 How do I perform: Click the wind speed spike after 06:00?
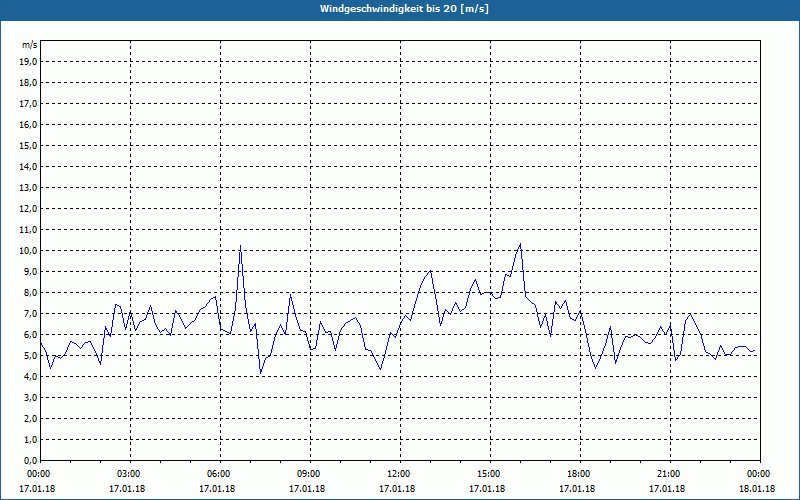(x=240, y=246)
